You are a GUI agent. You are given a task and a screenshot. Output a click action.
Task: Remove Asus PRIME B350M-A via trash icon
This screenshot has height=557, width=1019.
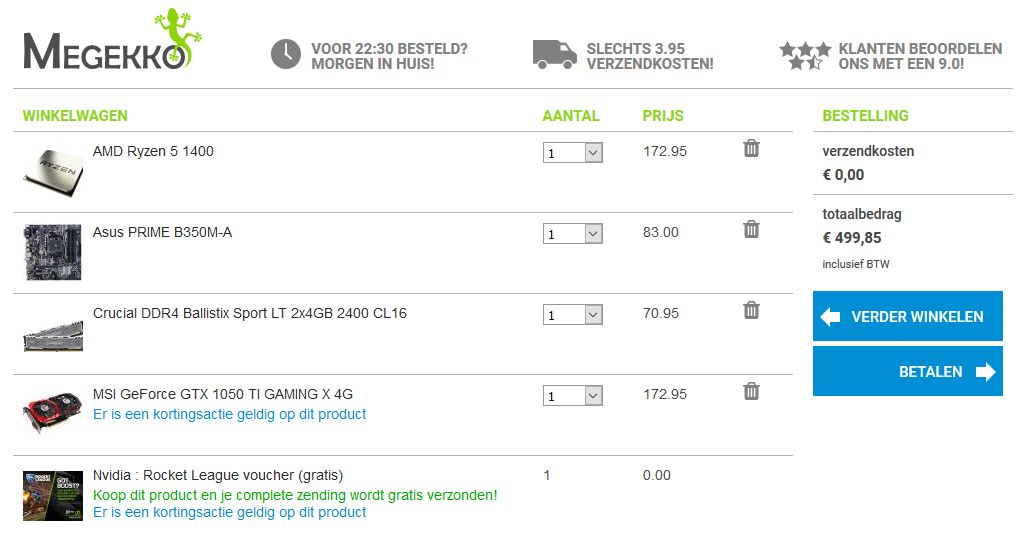click(x=751, y=230)
